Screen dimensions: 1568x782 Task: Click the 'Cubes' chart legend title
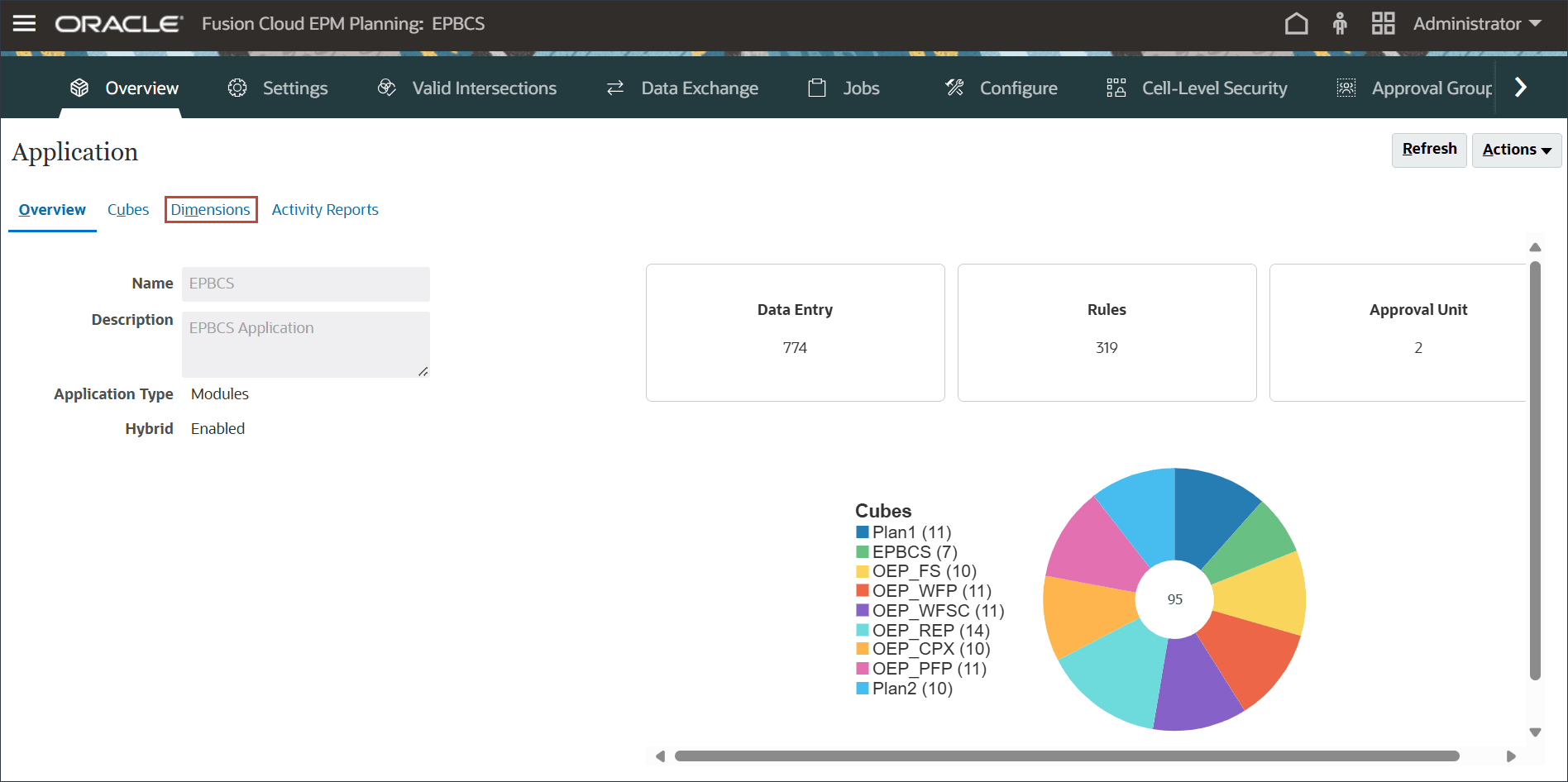point(883,511)
